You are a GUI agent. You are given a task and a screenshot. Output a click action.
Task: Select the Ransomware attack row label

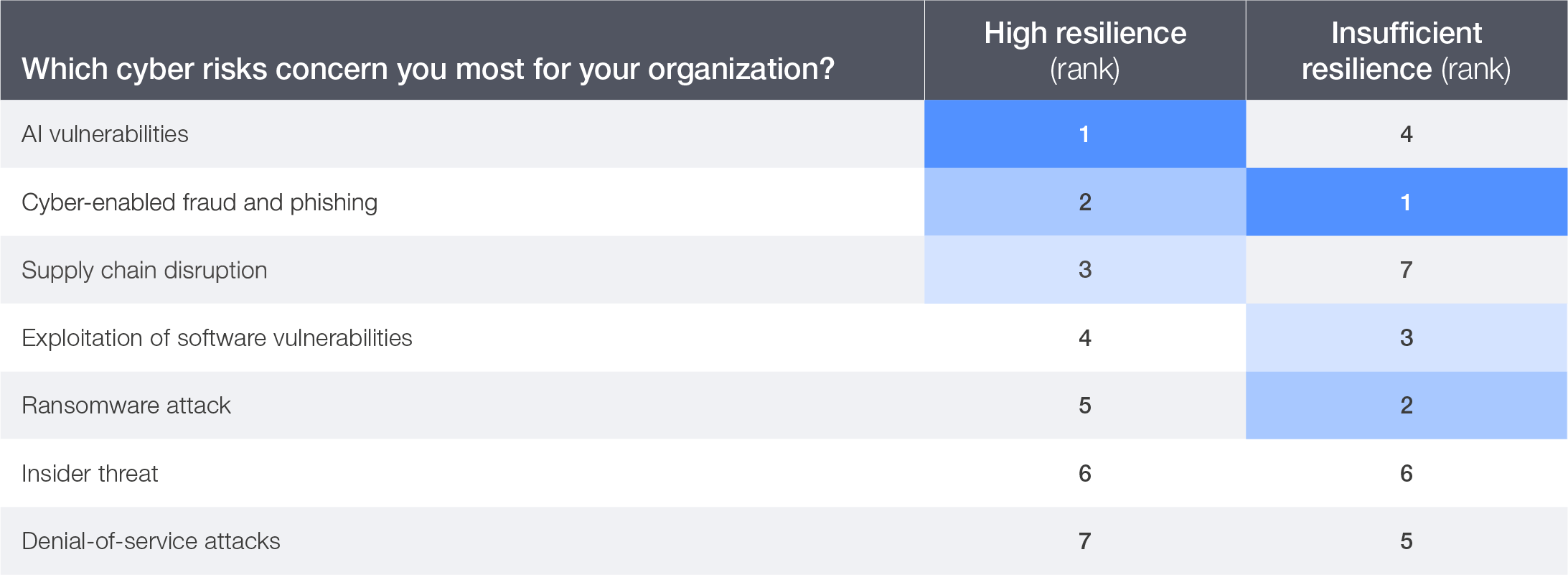pos(126,406)
